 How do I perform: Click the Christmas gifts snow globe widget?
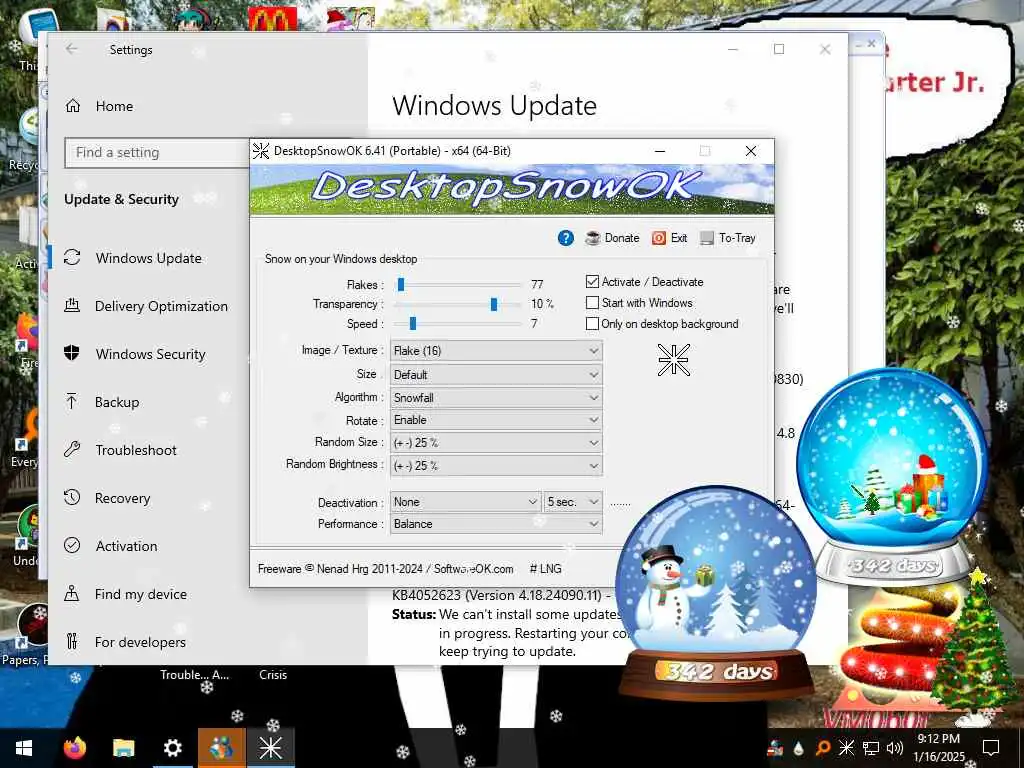892,477
